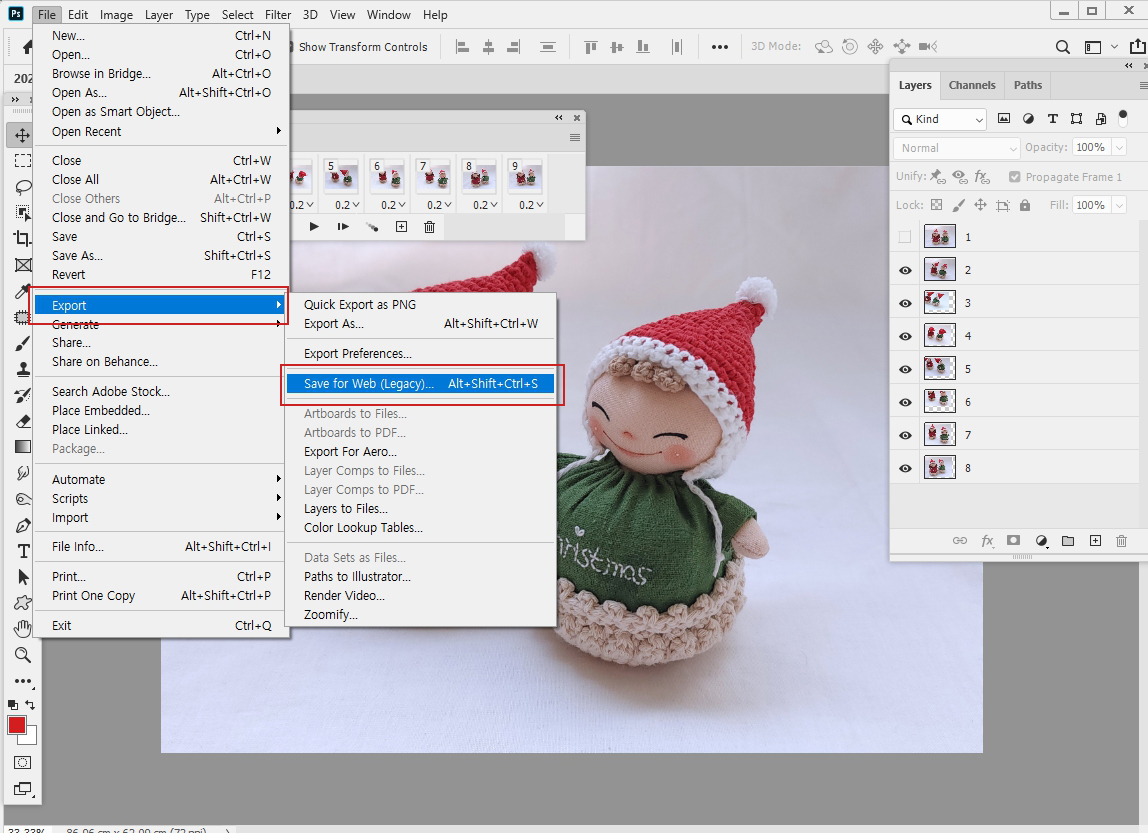Play the animation in Timeline panel
Image resolution: width=1148 pixels, height=833 pixels.
(x=314, y=227)
